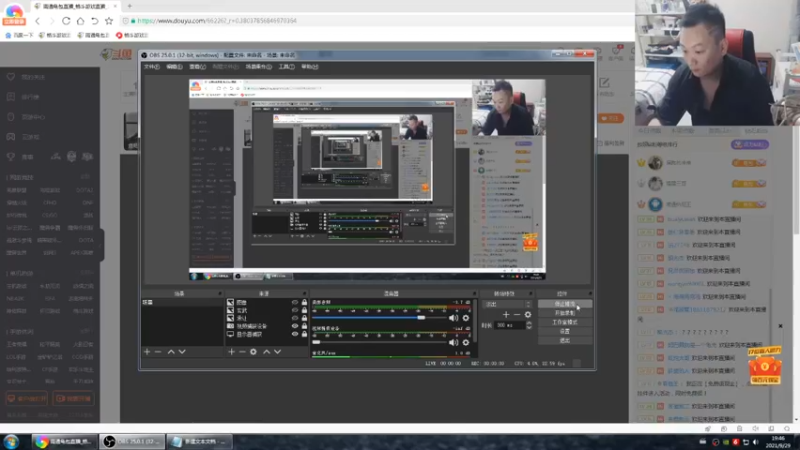This screenshot has height=450, width=800.
Task: Click the stop streaming button in OBS
Action: pyautogui.click(x=565, y=304)
